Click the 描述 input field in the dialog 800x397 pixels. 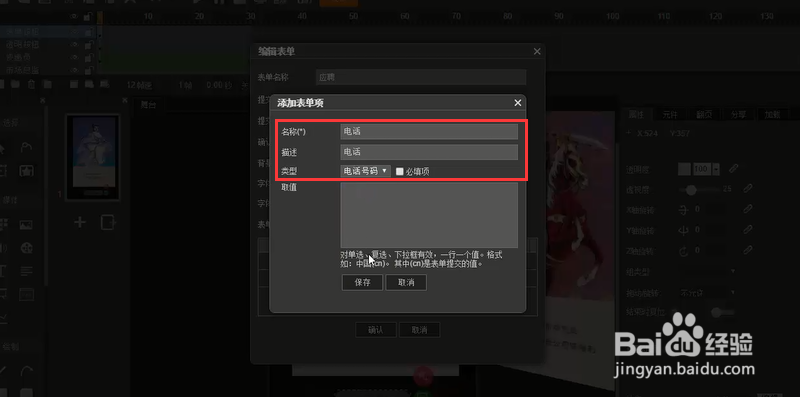pyautogui.click(x=429, y=152)
